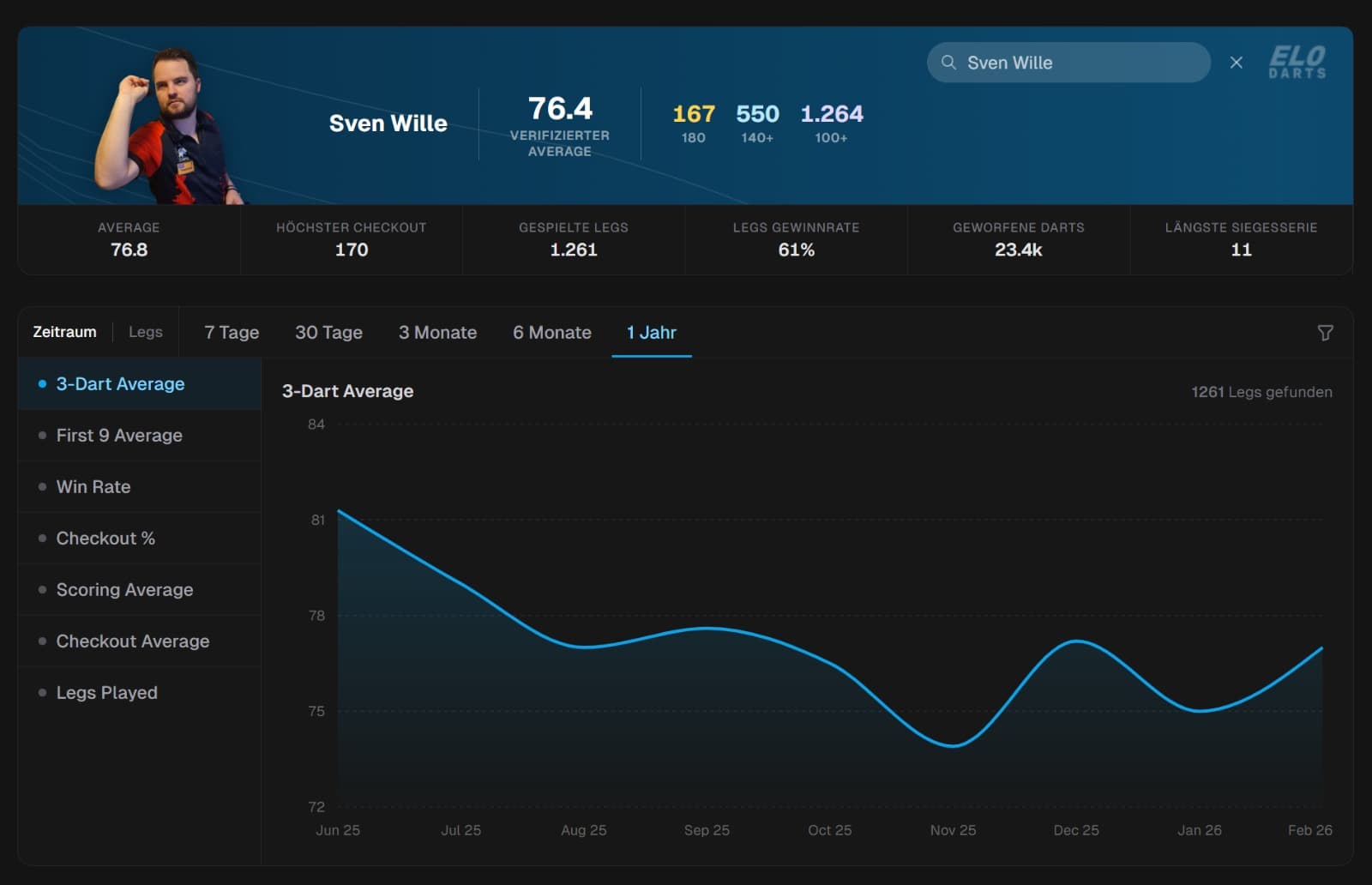Select the Checkout Average statistic
This screenshot has height=885, width=1372.
pos(132,641)
